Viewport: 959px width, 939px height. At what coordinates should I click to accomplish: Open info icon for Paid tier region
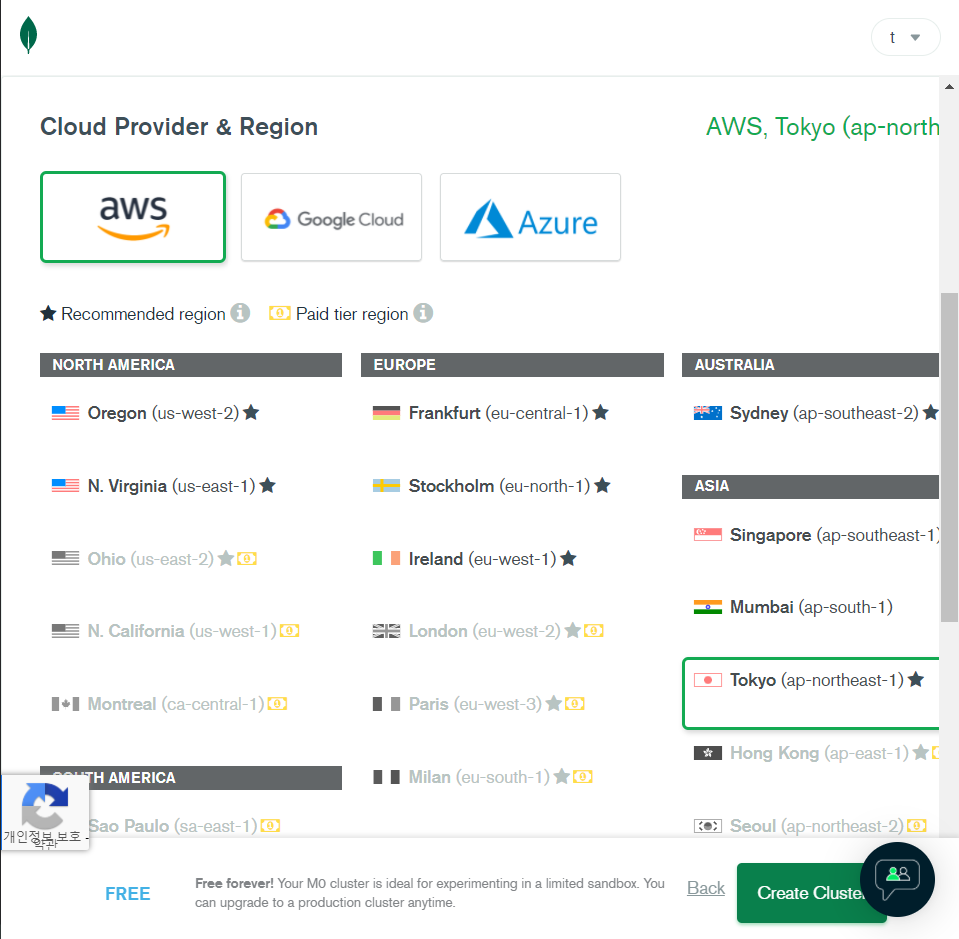(x=423, y=313)
